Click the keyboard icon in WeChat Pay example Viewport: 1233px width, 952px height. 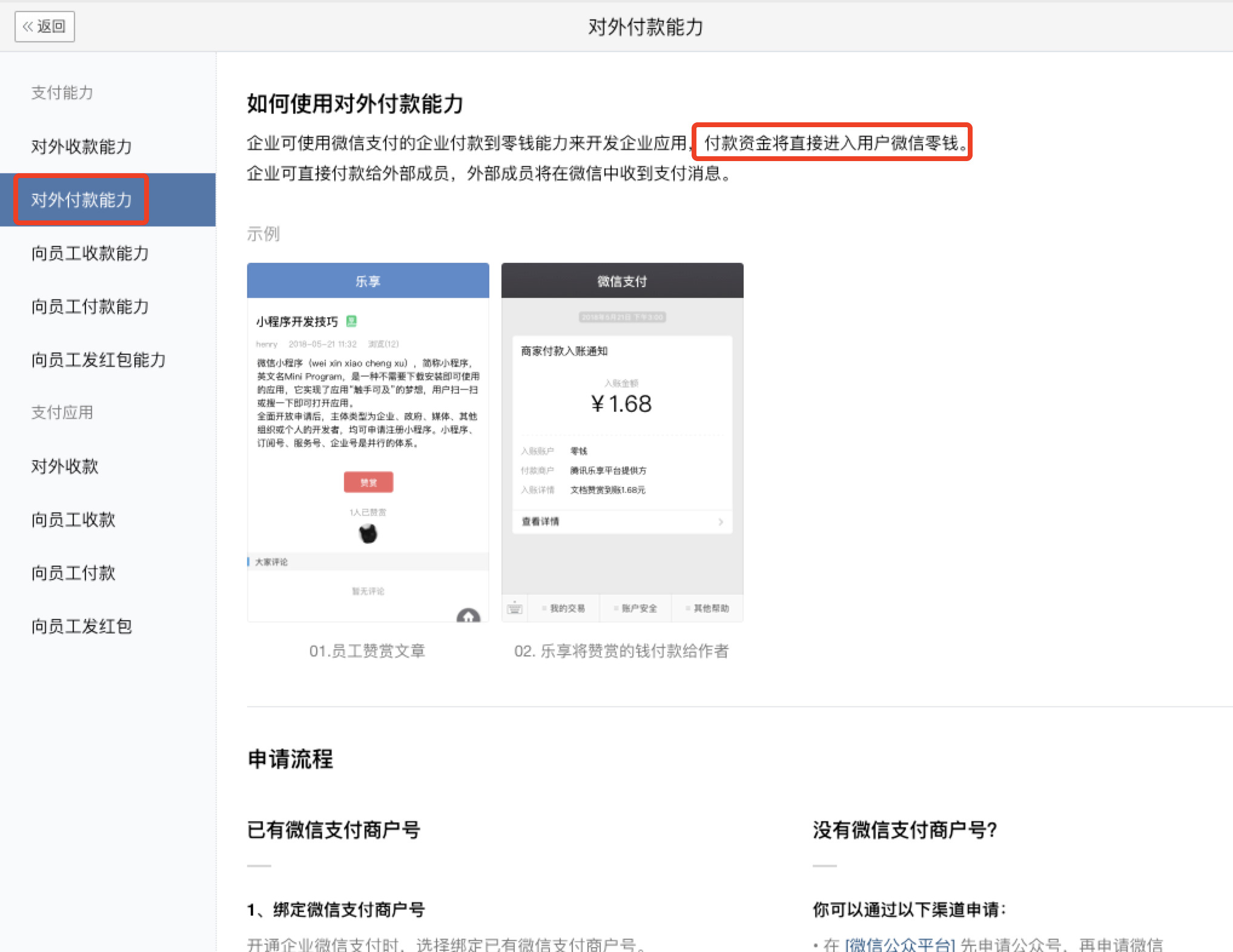pos(515,608)
